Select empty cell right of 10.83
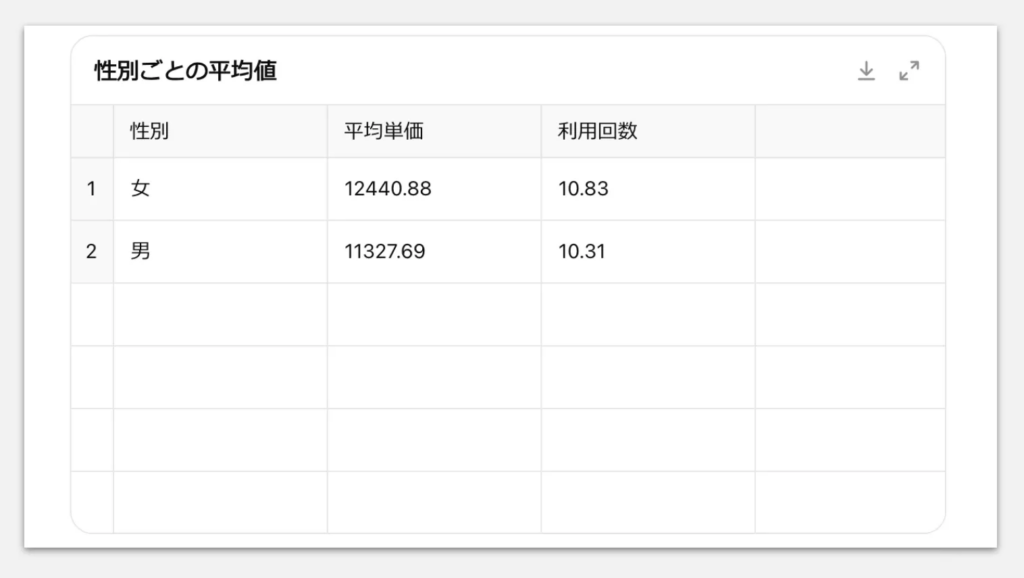 click(x=849, y=189)
